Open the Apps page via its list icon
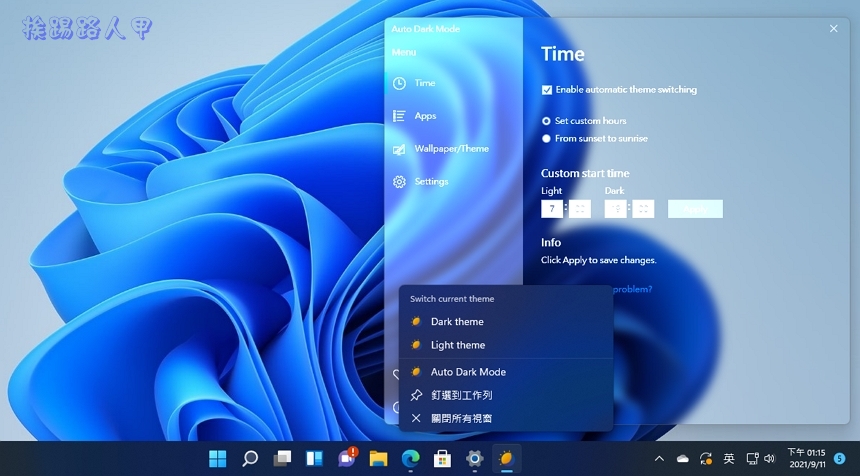The width and height of the screenshot is (860, 476). point(399,116)
